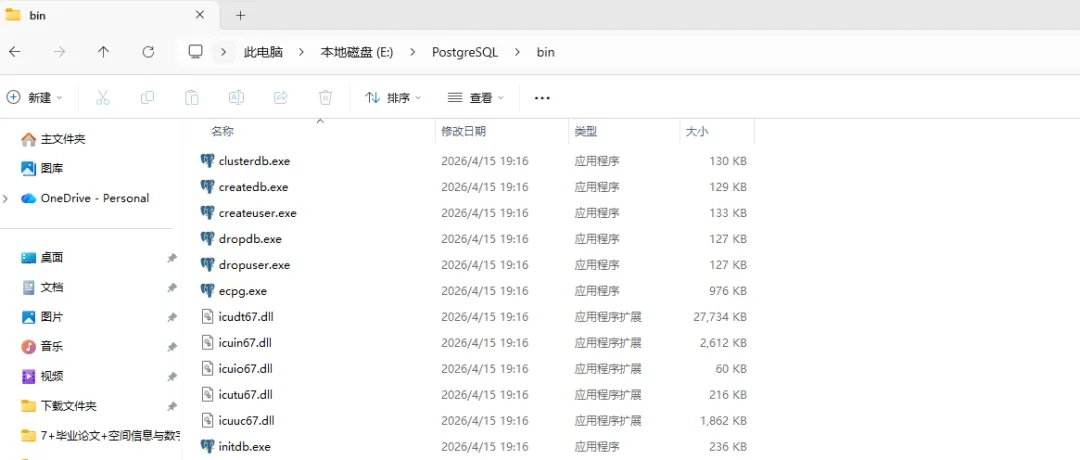Click the computer monitor icon in address bar
The height and width of the screenshot is (460, 1080).
196,52
